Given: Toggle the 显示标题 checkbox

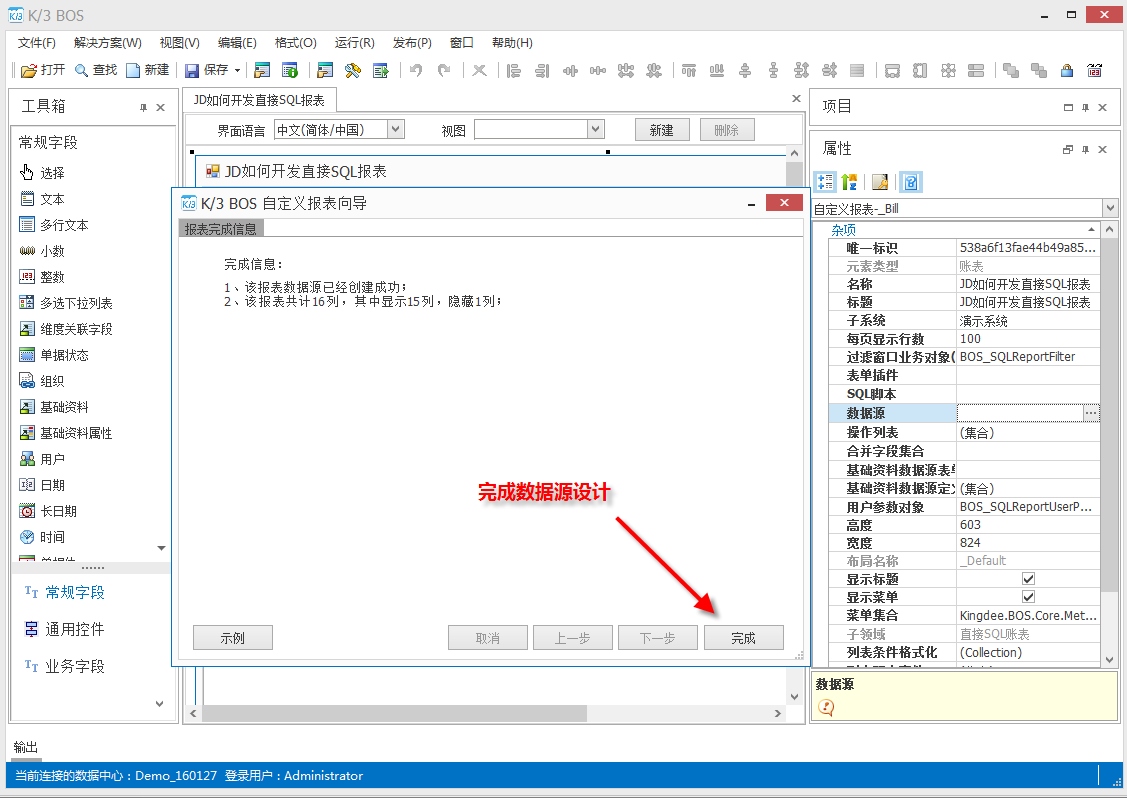Looking at the screenshot, I should [x=1029, y=579].
